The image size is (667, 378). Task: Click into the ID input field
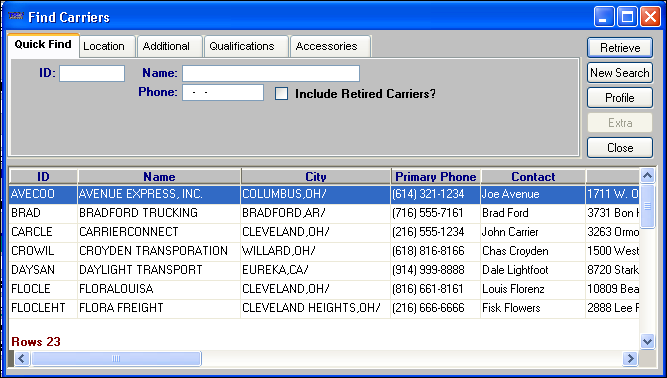click(x=92, y=73)
